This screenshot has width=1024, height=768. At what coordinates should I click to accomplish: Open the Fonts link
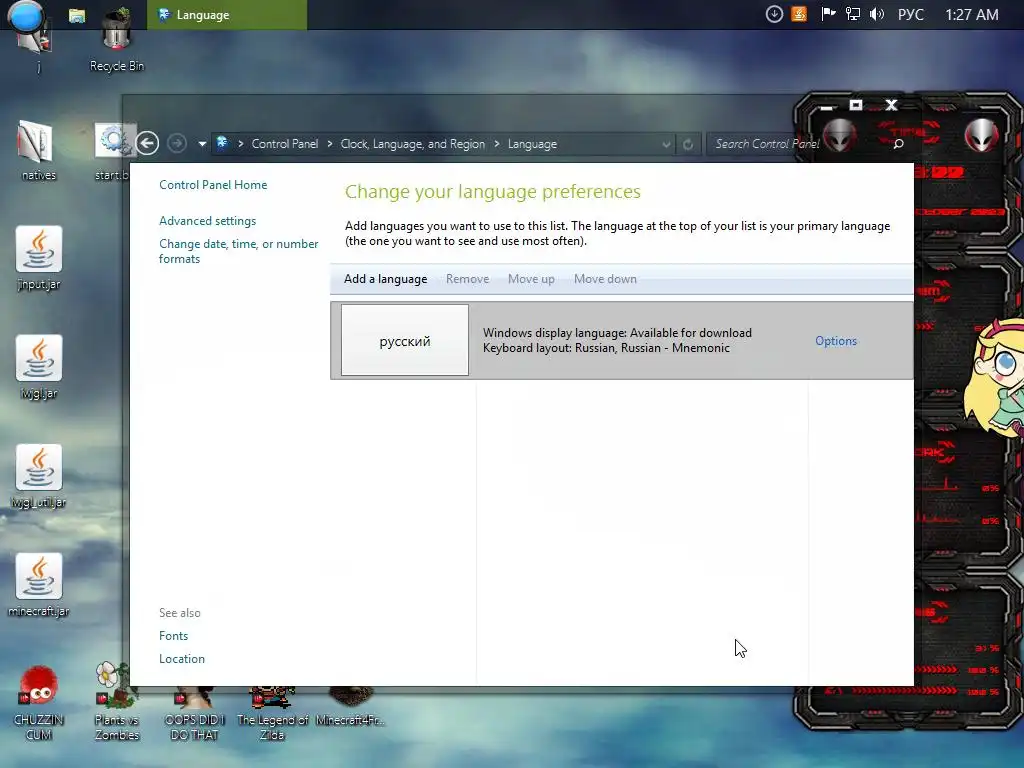tap(174, 636)
